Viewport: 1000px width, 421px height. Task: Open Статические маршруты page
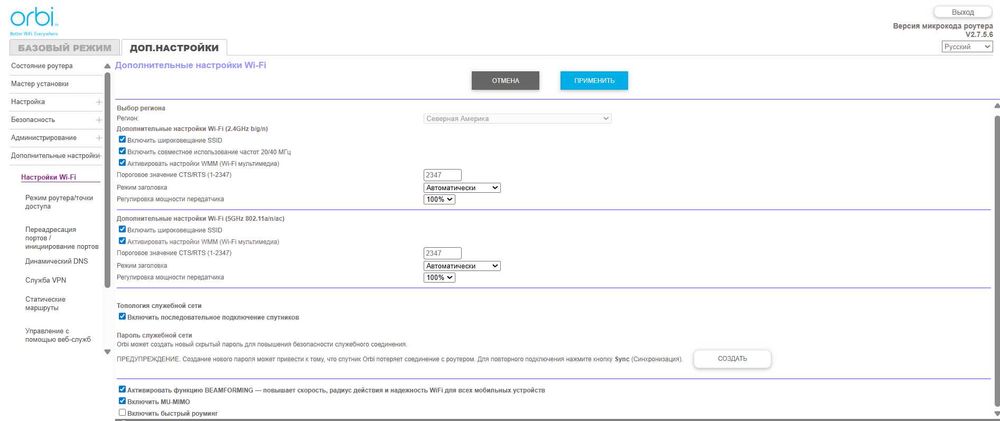pos(45,304)
